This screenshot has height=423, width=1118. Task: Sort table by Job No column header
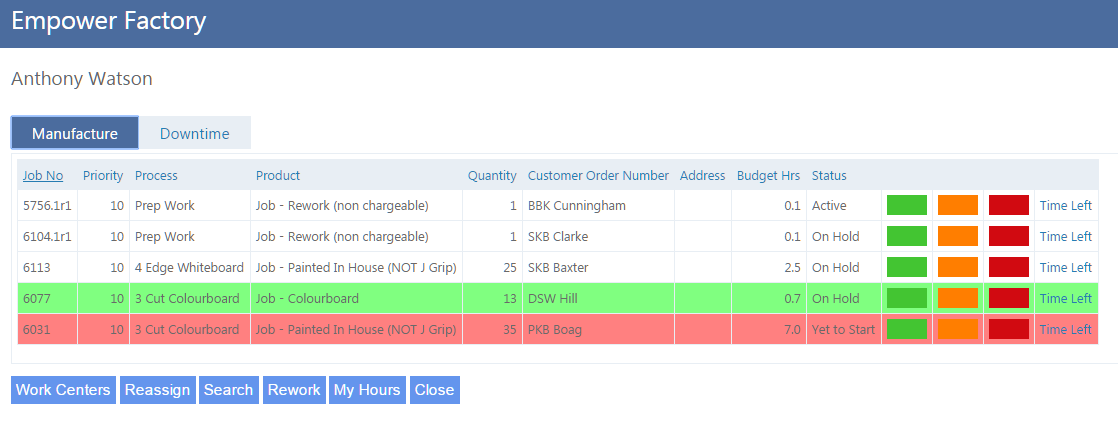43,175
